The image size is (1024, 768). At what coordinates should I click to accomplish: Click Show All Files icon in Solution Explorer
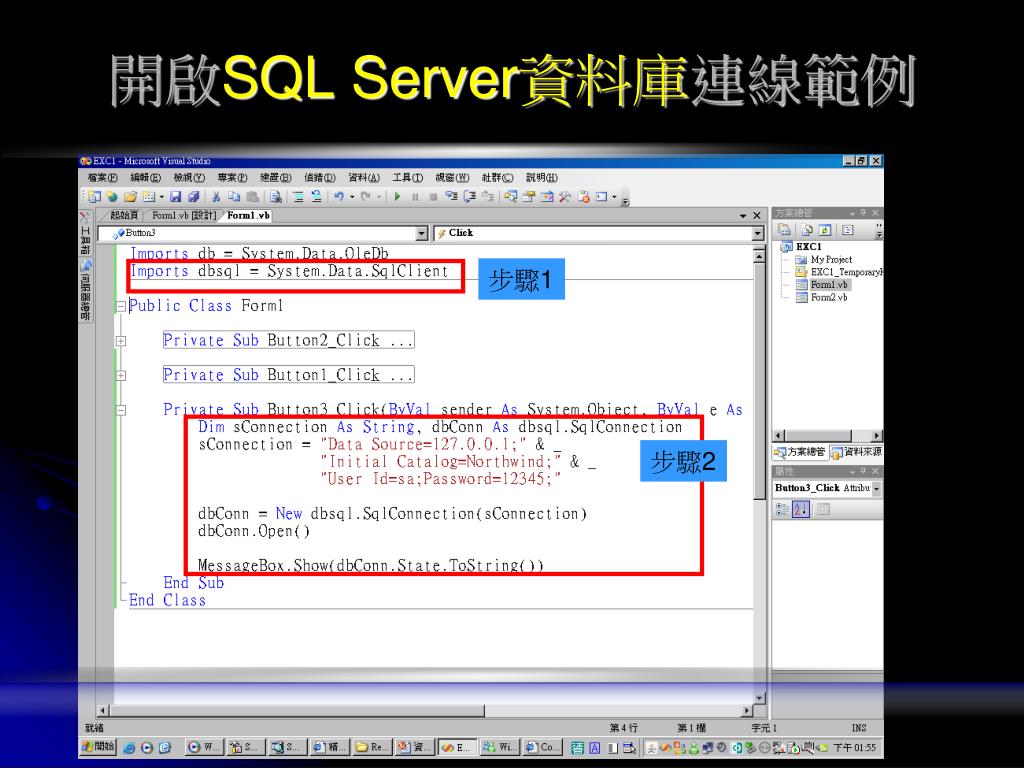coord(807,230)
